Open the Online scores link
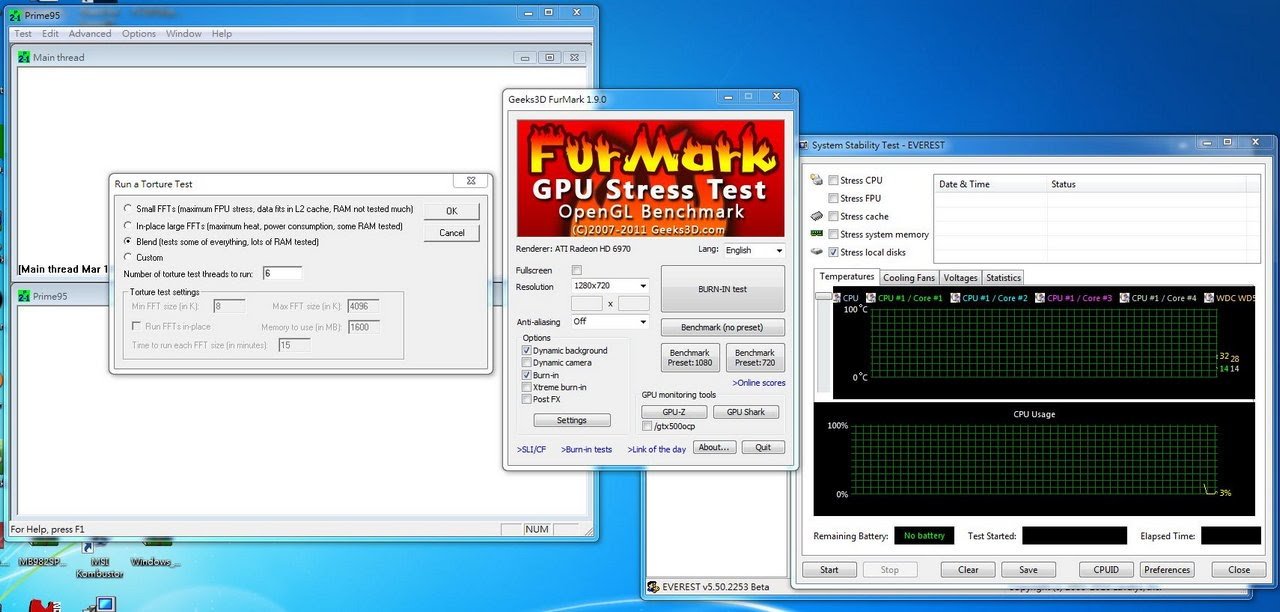The width and height of the screenshot is (1280, 612). [x=758, y=383]
